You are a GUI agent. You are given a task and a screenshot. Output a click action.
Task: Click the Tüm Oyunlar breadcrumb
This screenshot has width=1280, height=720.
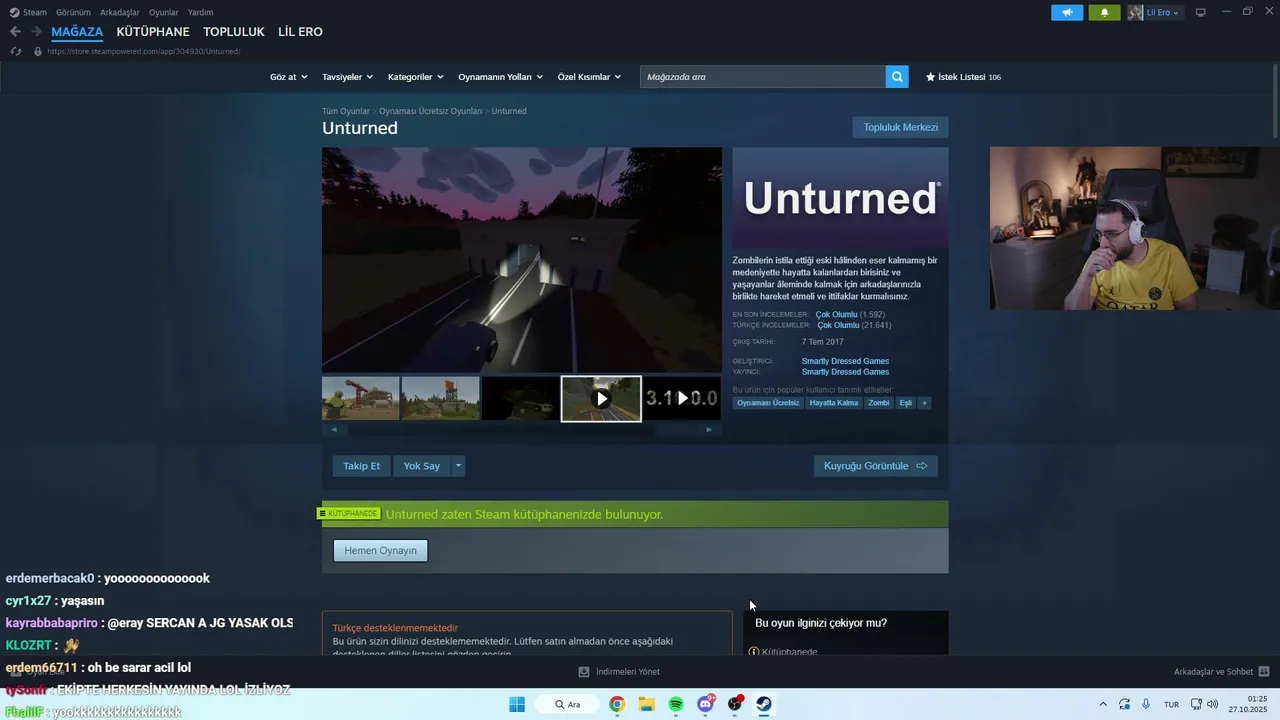pos(345,111)
